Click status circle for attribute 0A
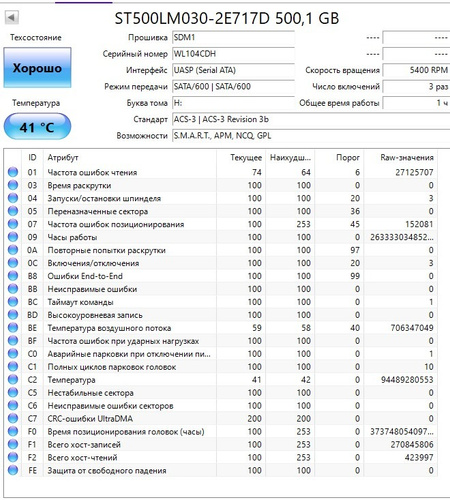 pyautogui.click(x=13, y=250)
